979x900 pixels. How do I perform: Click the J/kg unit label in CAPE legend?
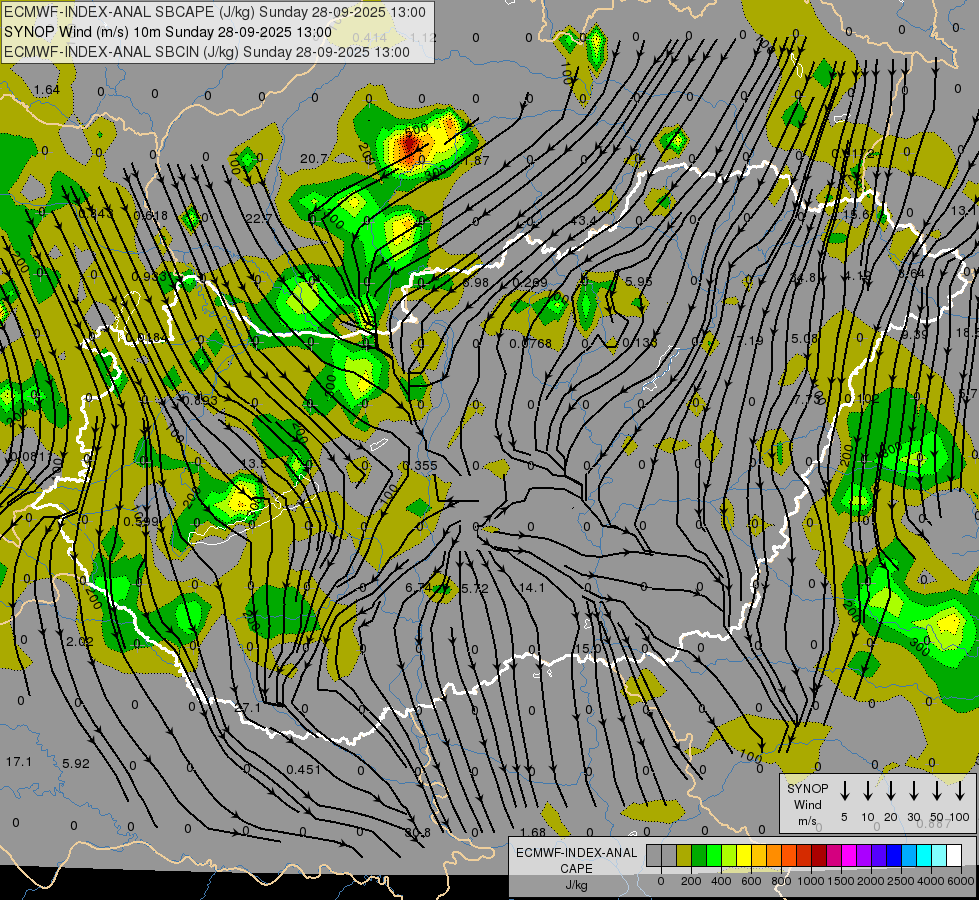[x=576, y=885]
